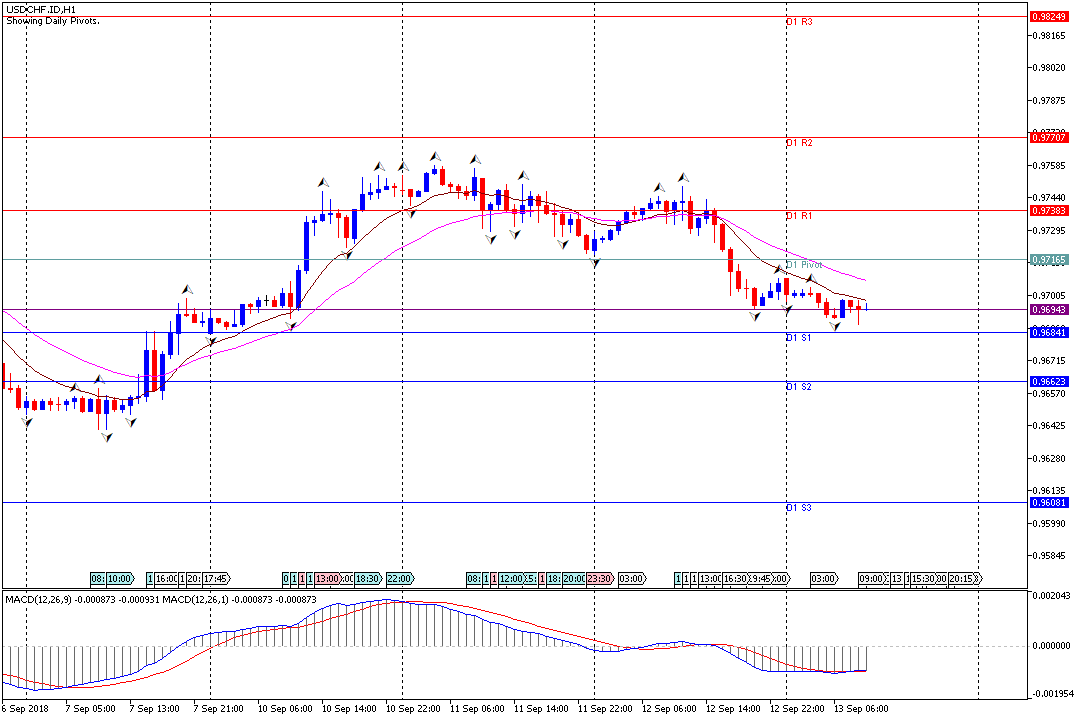This screenshot has width=1080, height=720.
Task: Select the red 0.97383 price tag
Action: coord(1049,211)
